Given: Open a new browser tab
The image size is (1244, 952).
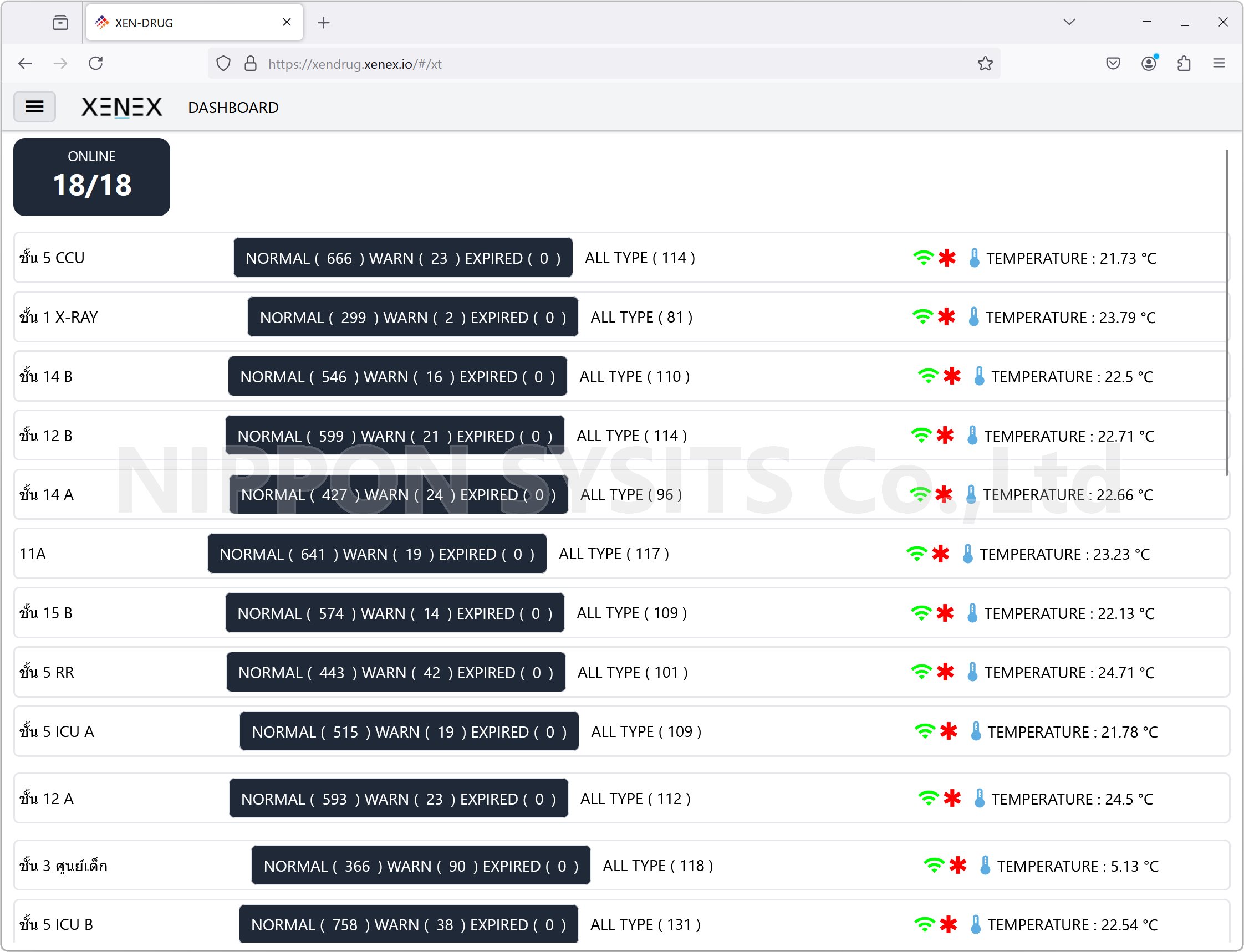Looking at the screenshot, I should [x=324, y=23].
